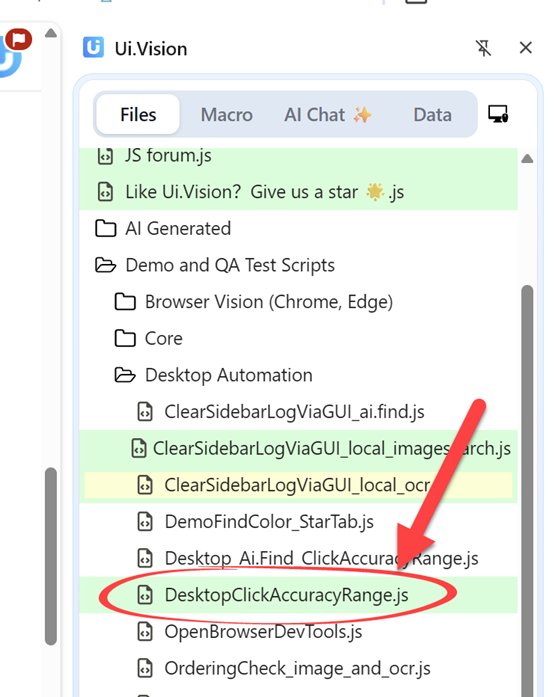555x697 pixels.
Task: Click the Ui.Vision logo icon
Action: coord(93,48)
